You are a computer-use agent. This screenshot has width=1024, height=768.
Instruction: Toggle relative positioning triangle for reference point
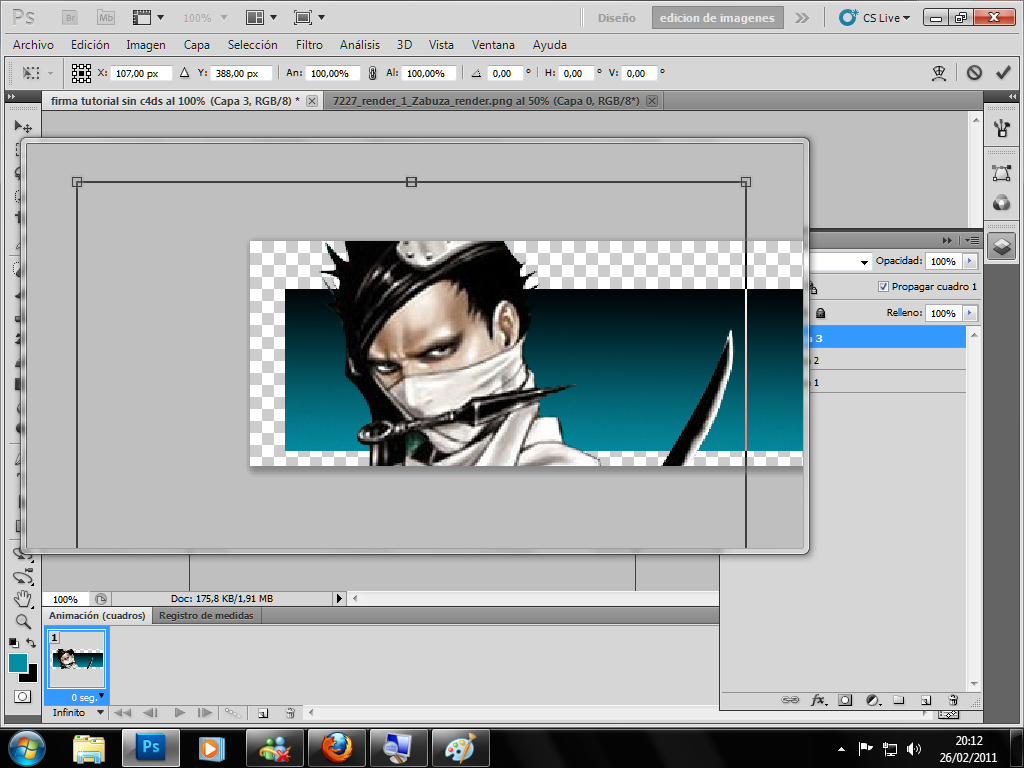pyautogui.click(x=184, y=73)
